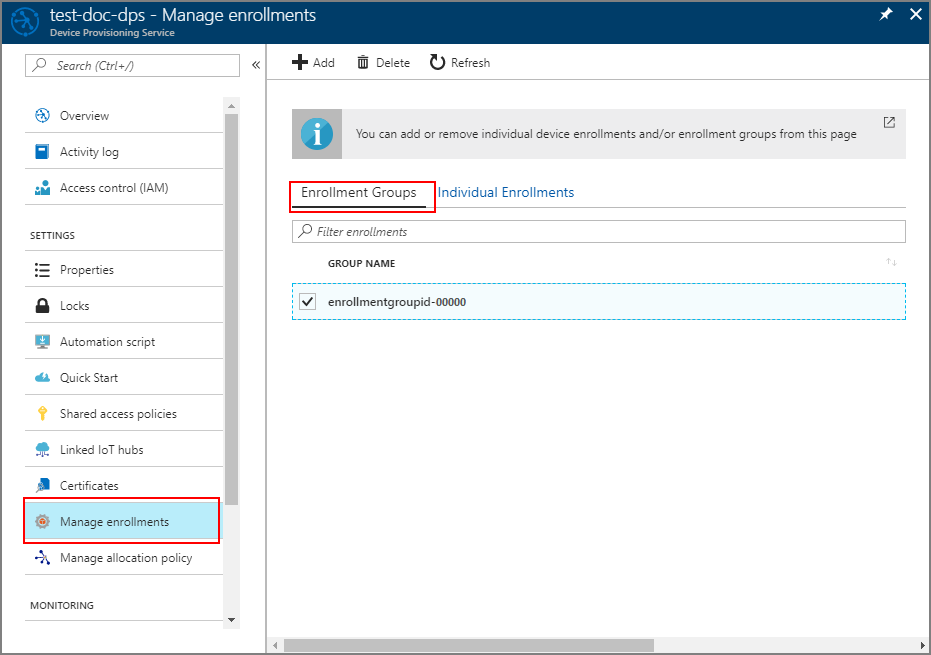Click the Shared access policies key icon
This screenshot has width=931, height=655.
point(42,414)
